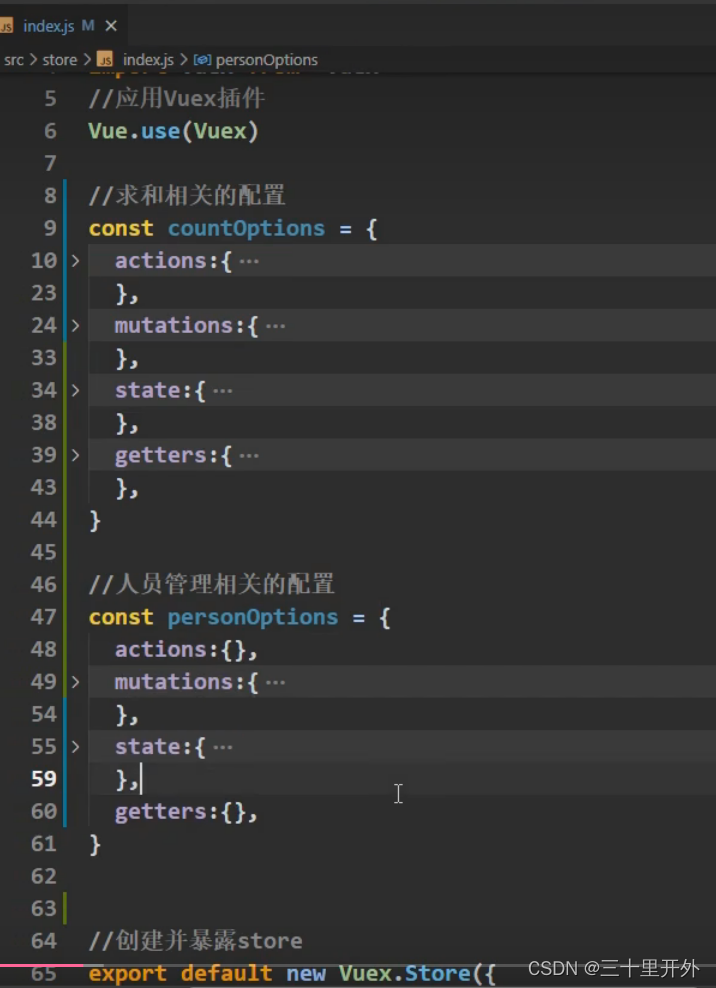Screen dimensions: 716x988
Task: Click the ellipsis after state:{ on line 55
Action: click(222, 748)
